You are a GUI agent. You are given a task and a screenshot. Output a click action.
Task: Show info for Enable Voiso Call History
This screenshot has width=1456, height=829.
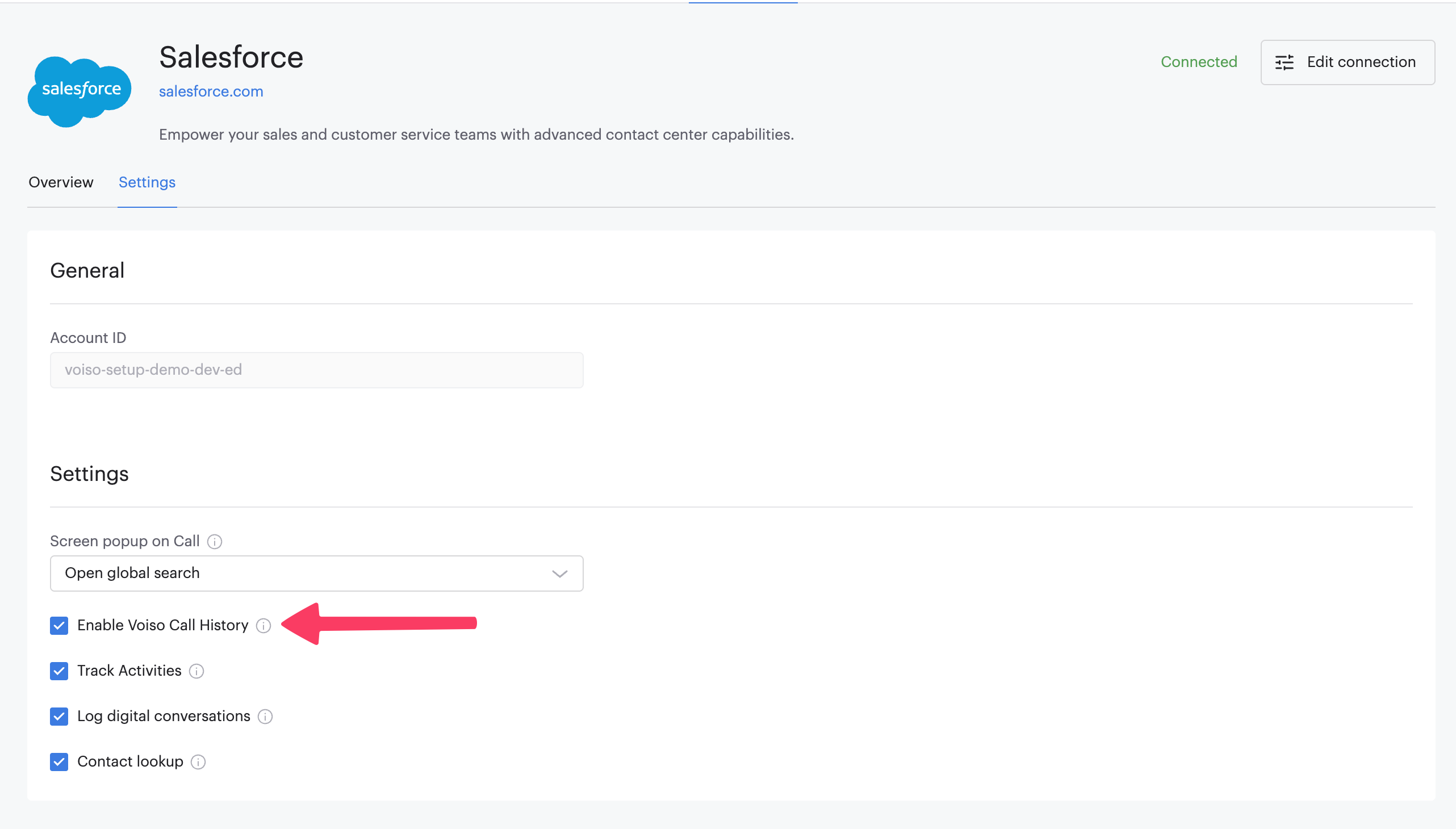coord(263,626)
